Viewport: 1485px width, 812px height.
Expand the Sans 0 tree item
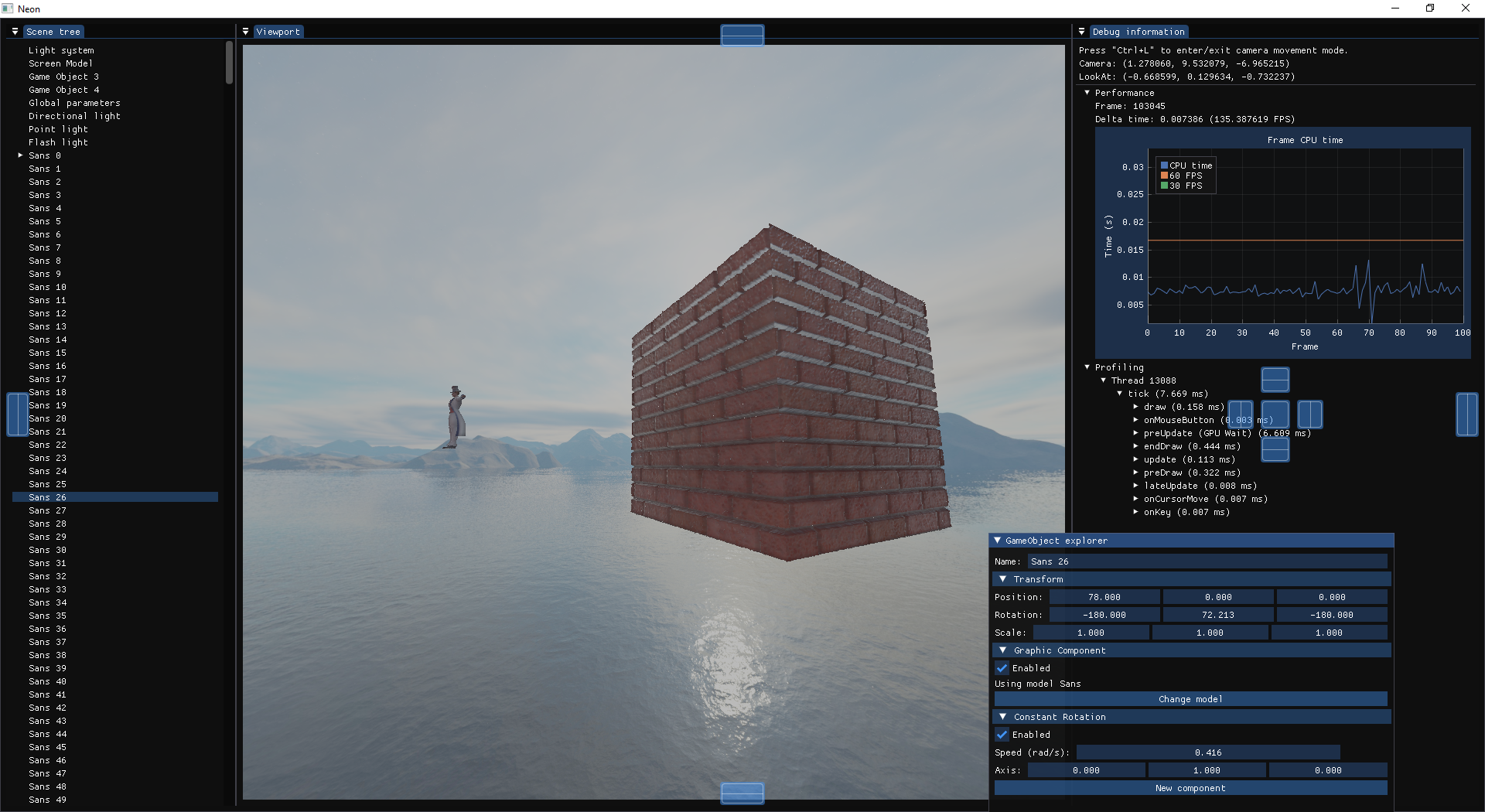[19, 155]
